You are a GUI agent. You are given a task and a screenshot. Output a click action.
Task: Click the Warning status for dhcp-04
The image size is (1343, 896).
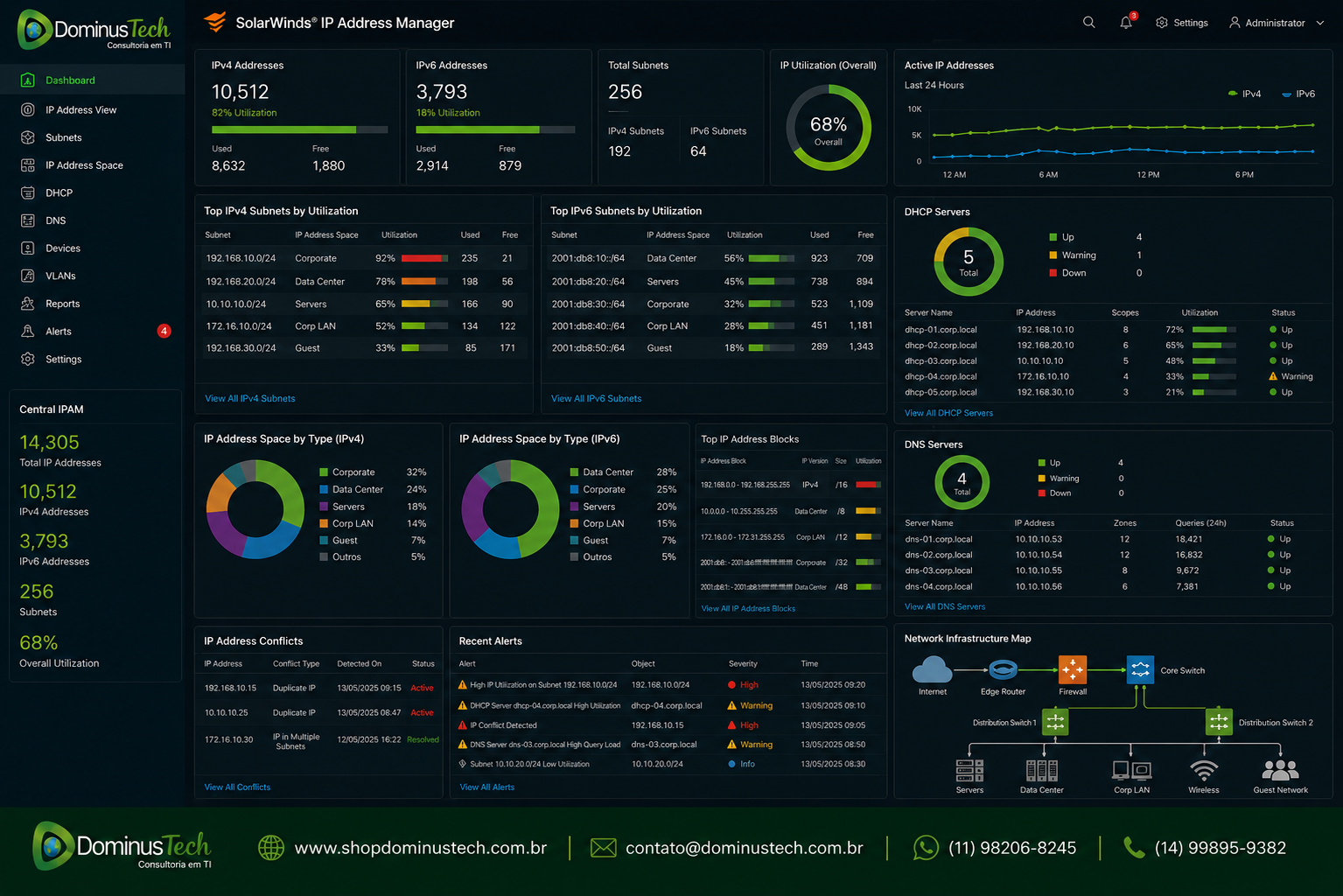click(x=1291, y=376)
